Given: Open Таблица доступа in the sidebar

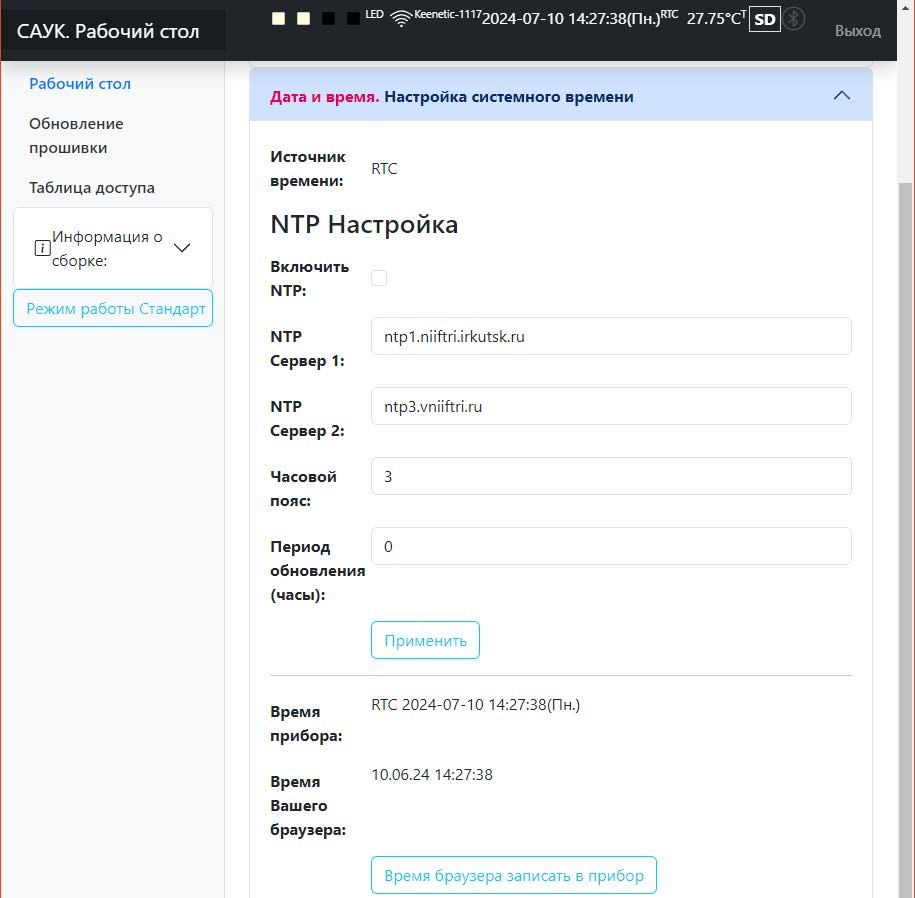Looking at the screenshot, I should [x=92, y=188].
